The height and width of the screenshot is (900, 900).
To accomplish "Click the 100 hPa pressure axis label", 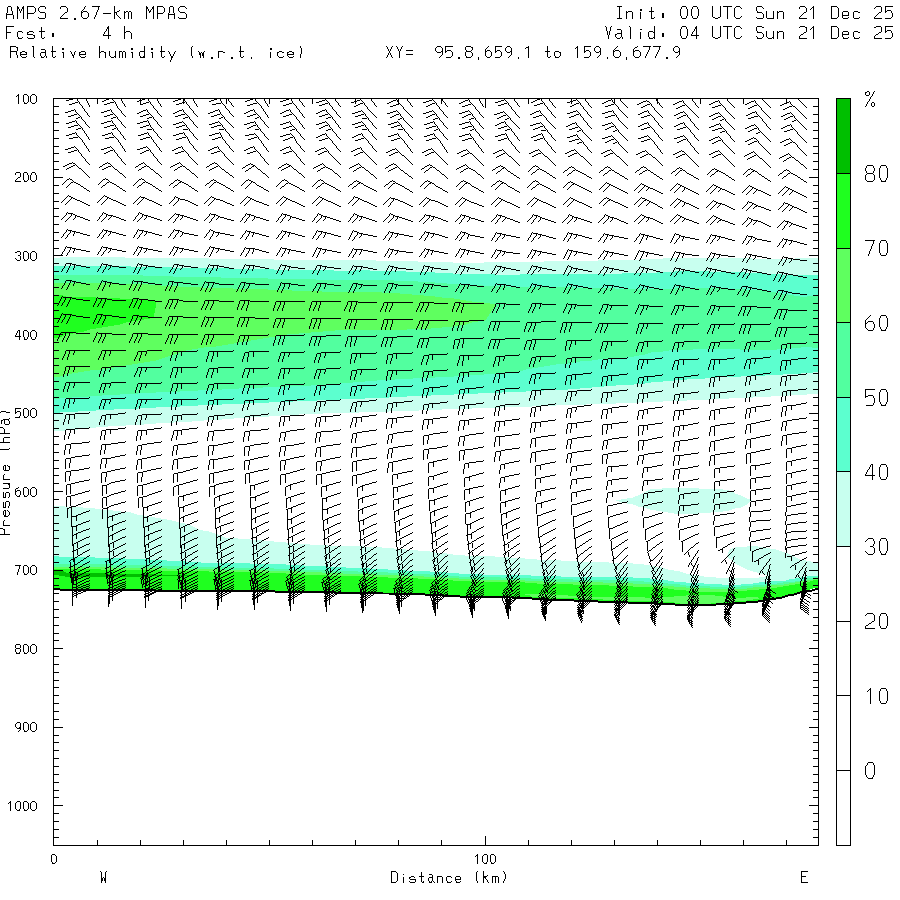I will pyautogui.click(x=26, y=99).
